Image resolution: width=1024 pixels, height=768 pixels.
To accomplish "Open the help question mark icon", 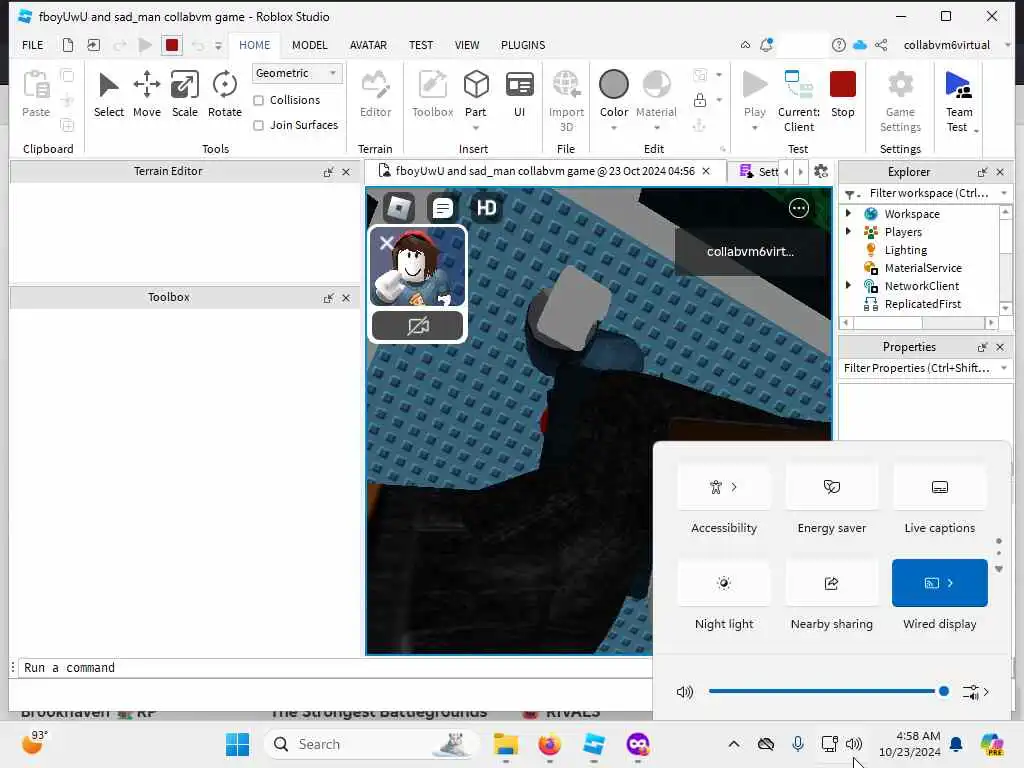I will pos(839,45).
